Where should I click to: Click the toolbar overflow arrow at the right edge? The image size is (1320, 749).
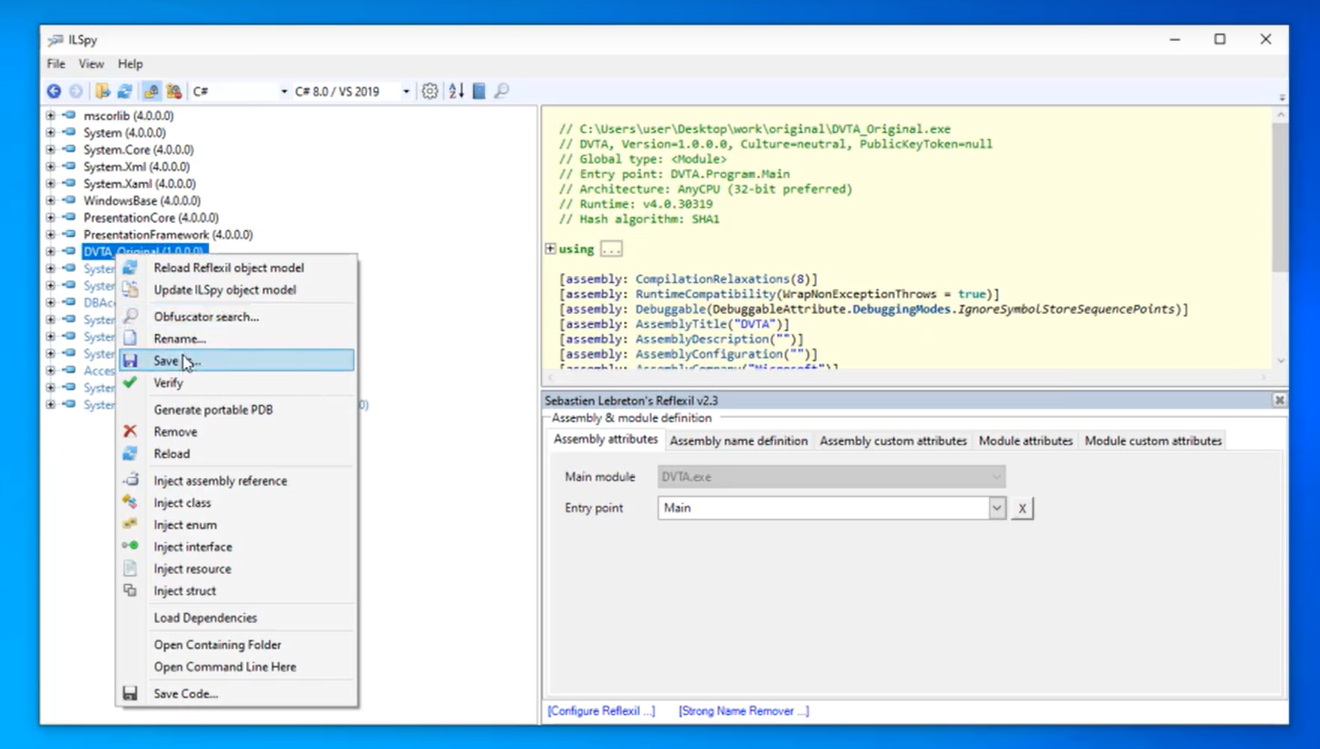[1282, 98]
